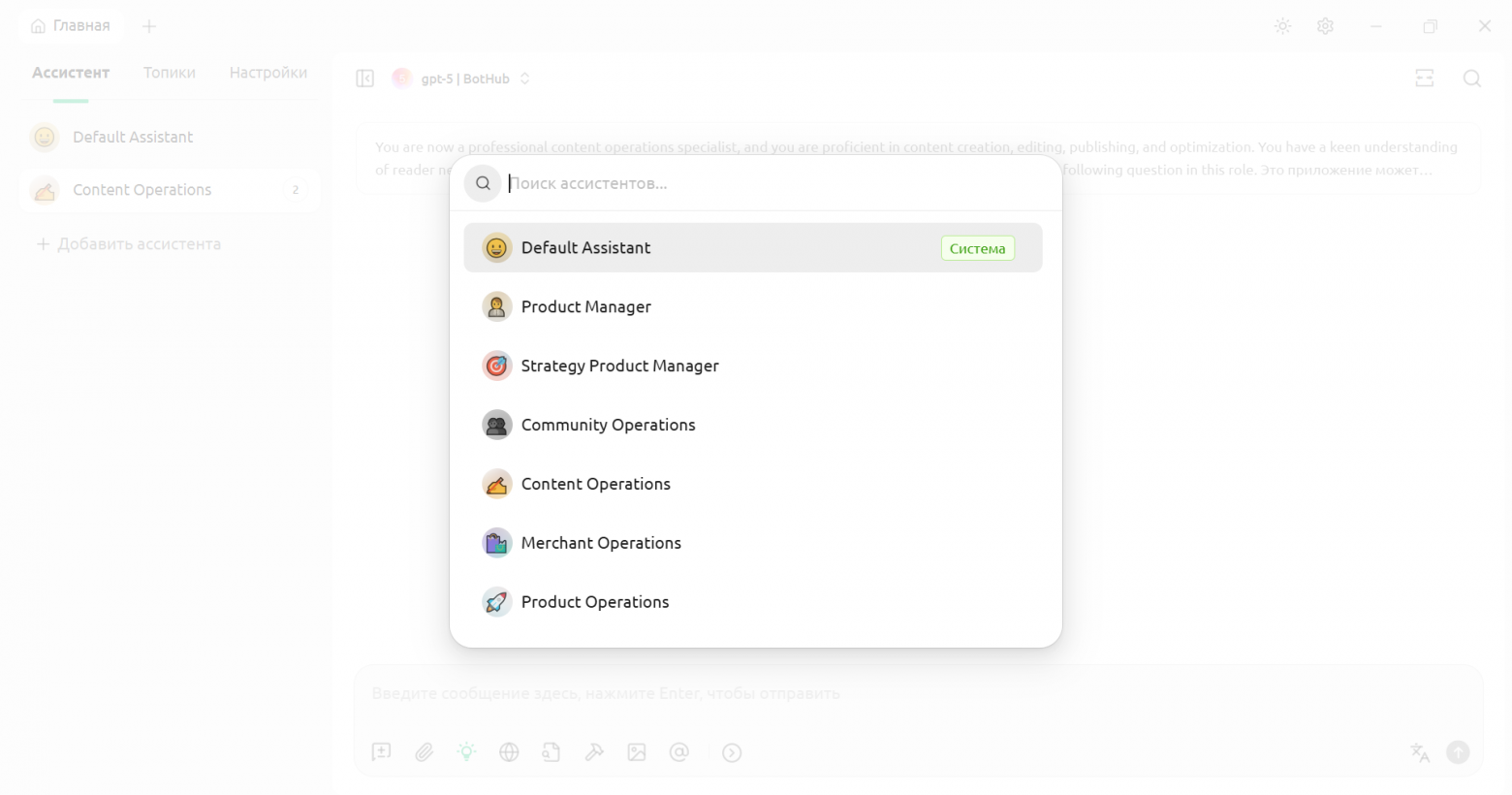1512x795 pixels.
Task: Open the settings gear icon
Action: tap(1326, 26)
